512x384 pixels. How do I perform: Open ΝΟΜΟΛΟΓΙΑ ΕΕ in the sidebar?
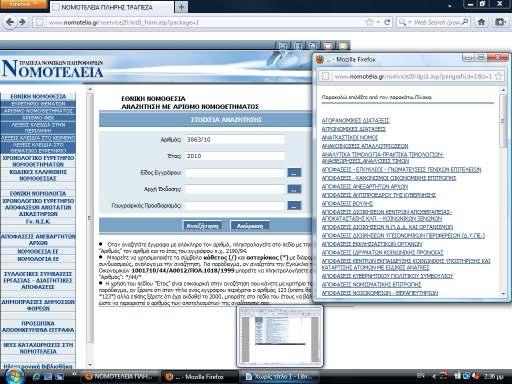[x=38, y=259]
